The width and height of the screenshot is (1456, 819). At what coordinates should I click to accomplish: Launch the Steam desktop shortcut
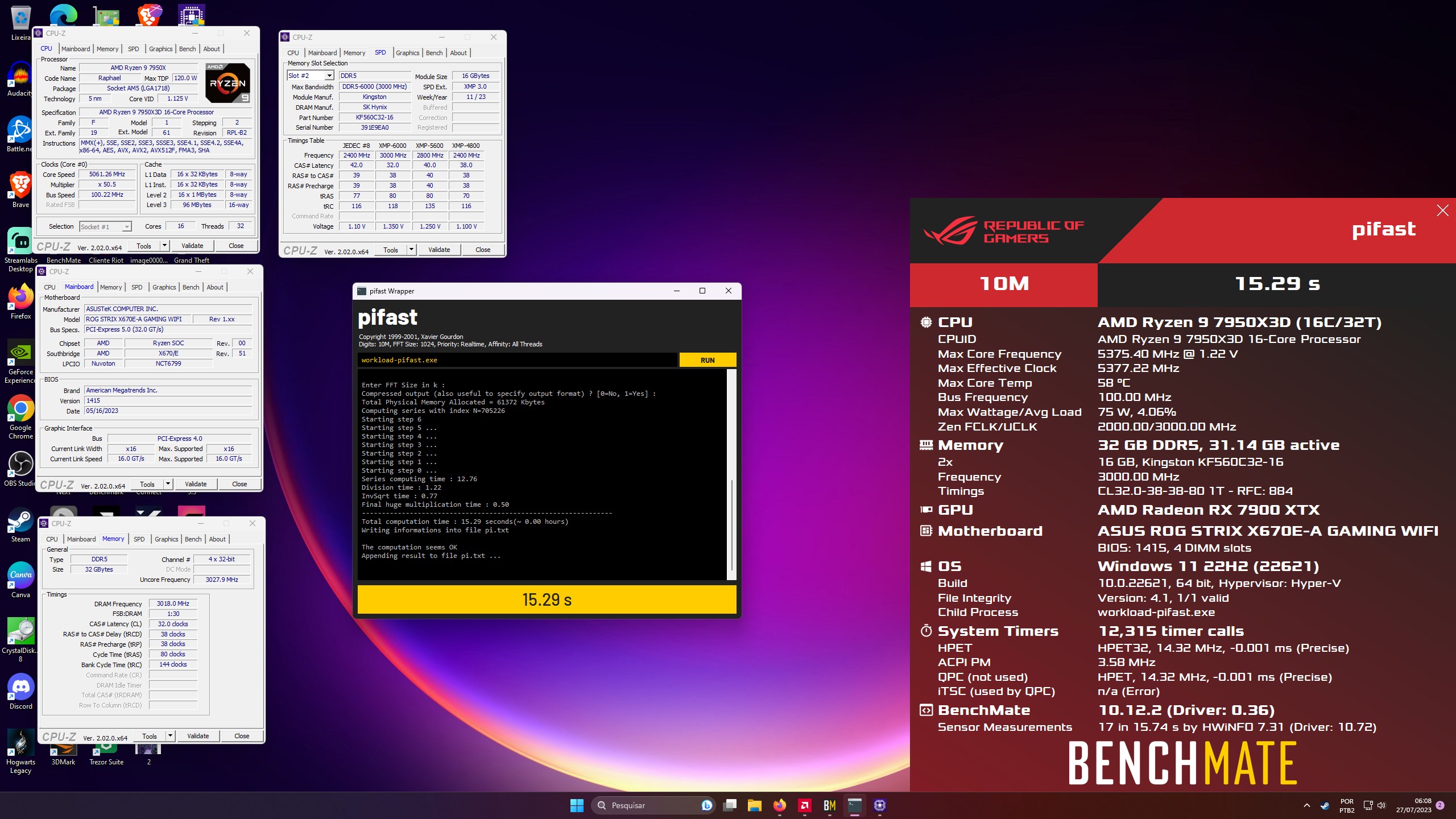[x=20, y=524]
